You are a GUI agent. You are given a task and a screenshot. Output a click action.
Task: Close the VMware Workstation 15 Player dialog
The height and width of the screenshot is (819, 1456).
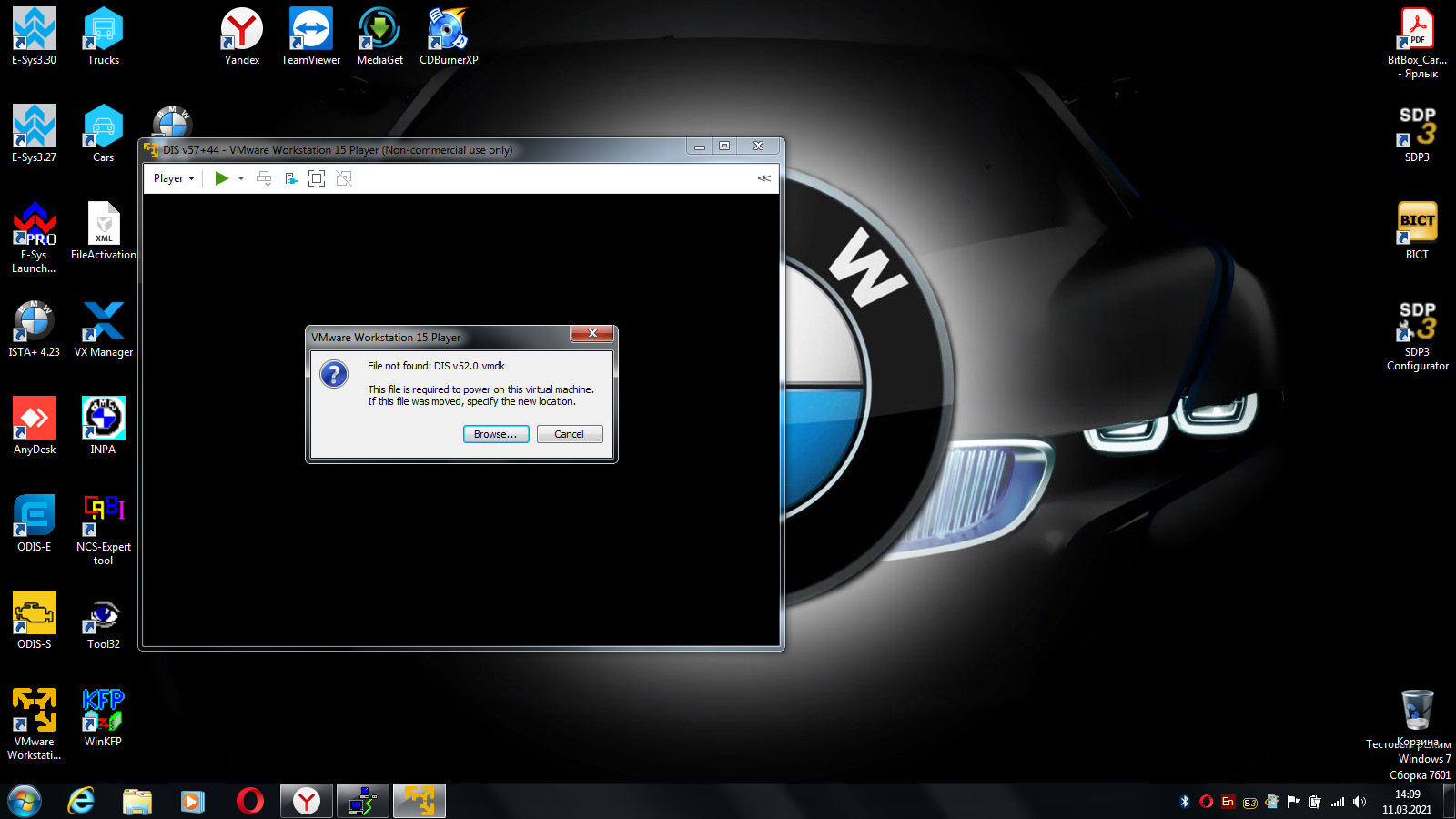point(592,334)
